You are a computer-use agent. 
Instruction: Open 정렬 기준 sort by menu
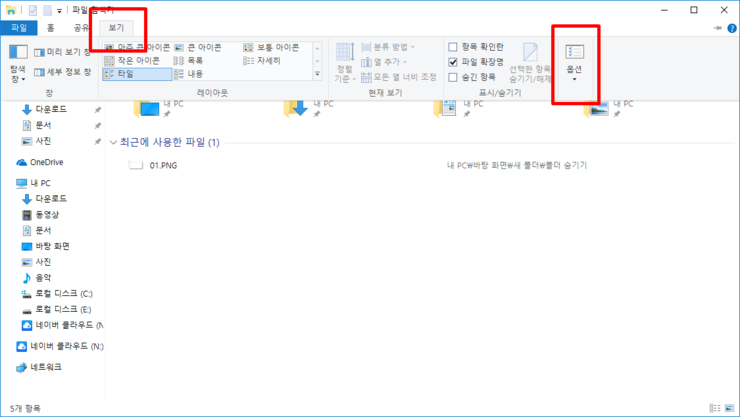[x=345, y=62]
